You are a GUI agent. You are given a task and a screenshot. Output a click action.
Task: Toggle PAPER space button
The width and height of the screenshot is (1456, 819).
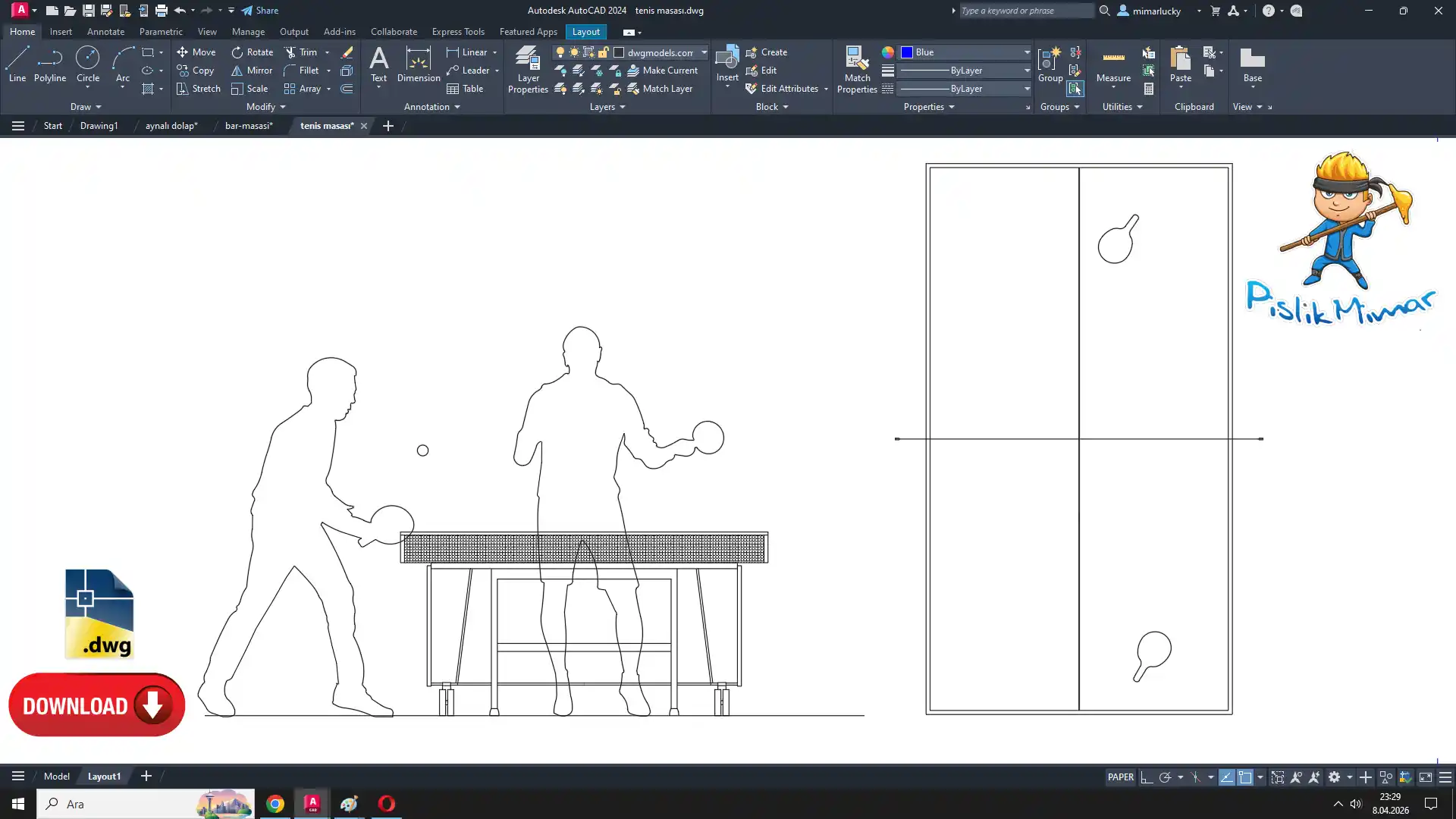coord(1120,777)
